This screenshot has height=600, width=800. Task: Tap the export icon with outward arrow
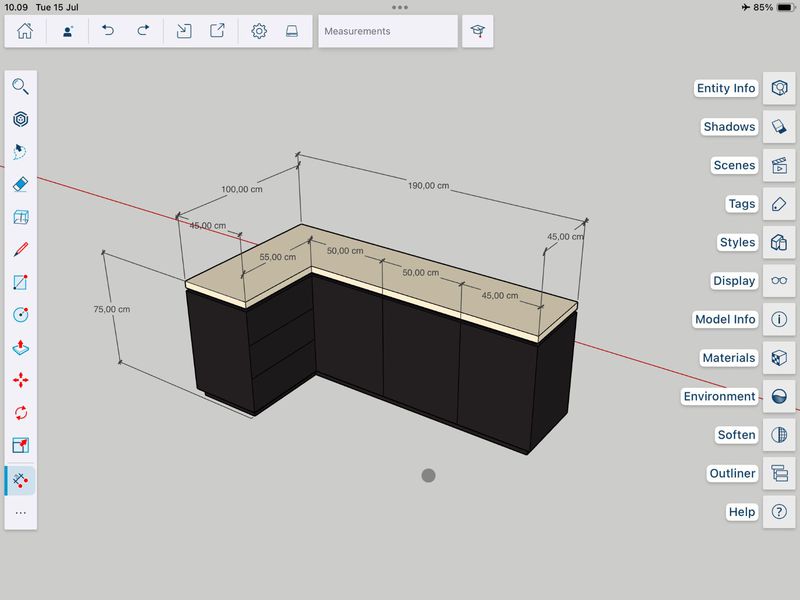[217, 31]
